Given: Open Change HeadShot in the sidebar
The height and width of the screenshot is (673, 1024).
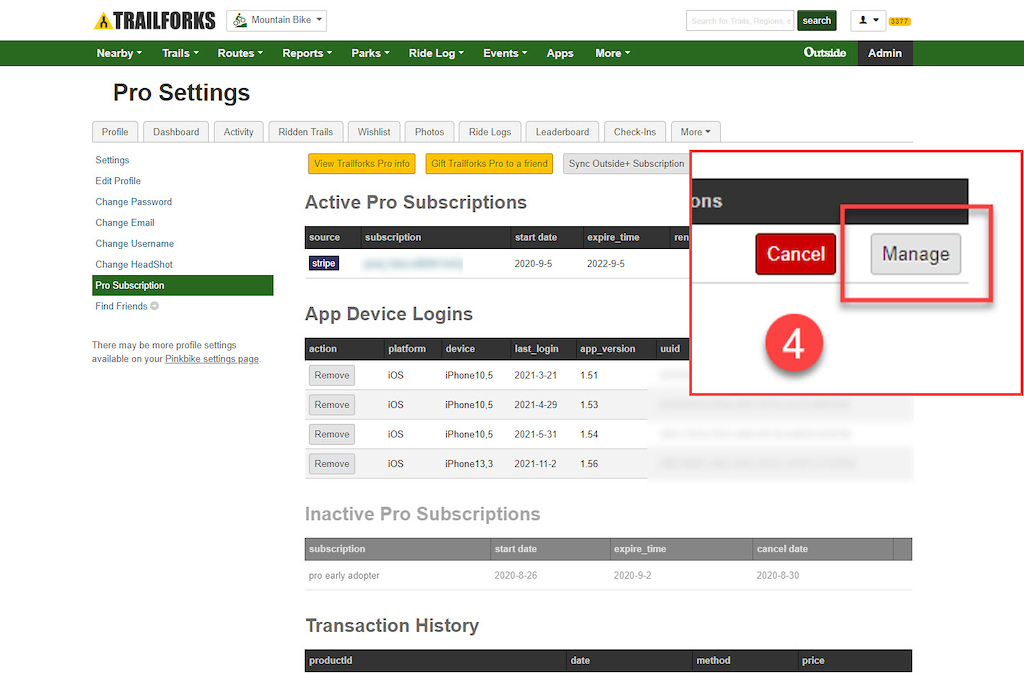Looking at the screenshot, I should [x=134, y=264].
